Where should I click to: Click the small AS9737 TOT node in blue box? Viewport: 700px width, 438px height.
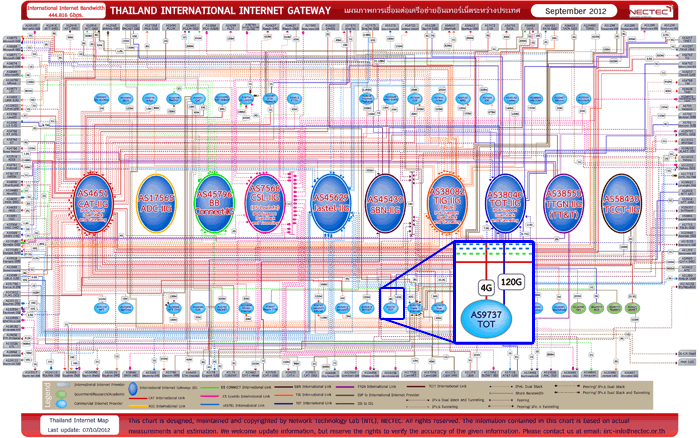[391, 308]
